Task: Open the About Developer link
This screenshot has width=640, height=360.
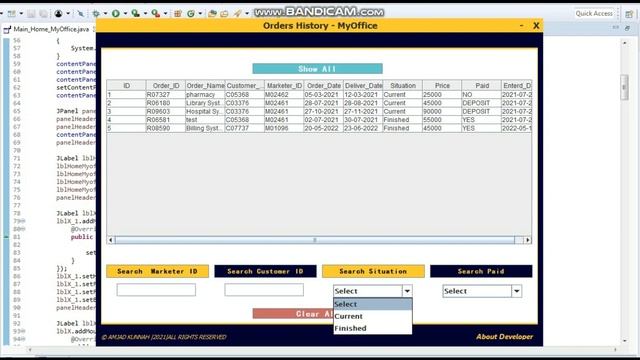Action: coord(504,336)
